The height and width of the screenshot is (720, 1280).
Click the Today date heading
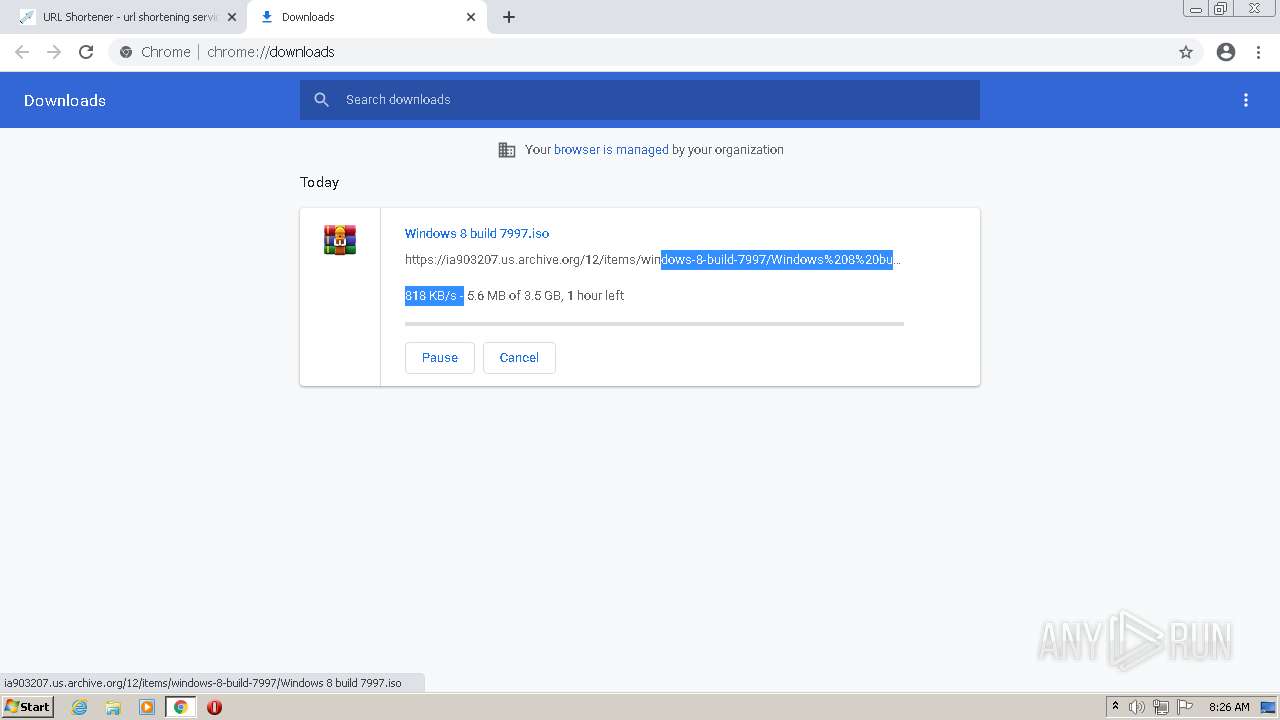(x=320, y=182)
